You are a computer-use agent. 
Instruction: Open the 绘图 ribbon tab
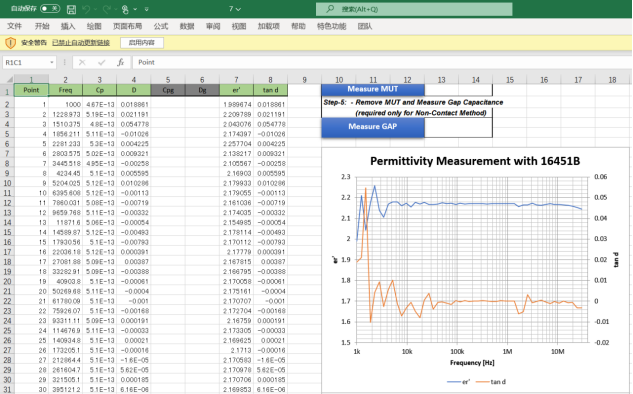[94, 26]
